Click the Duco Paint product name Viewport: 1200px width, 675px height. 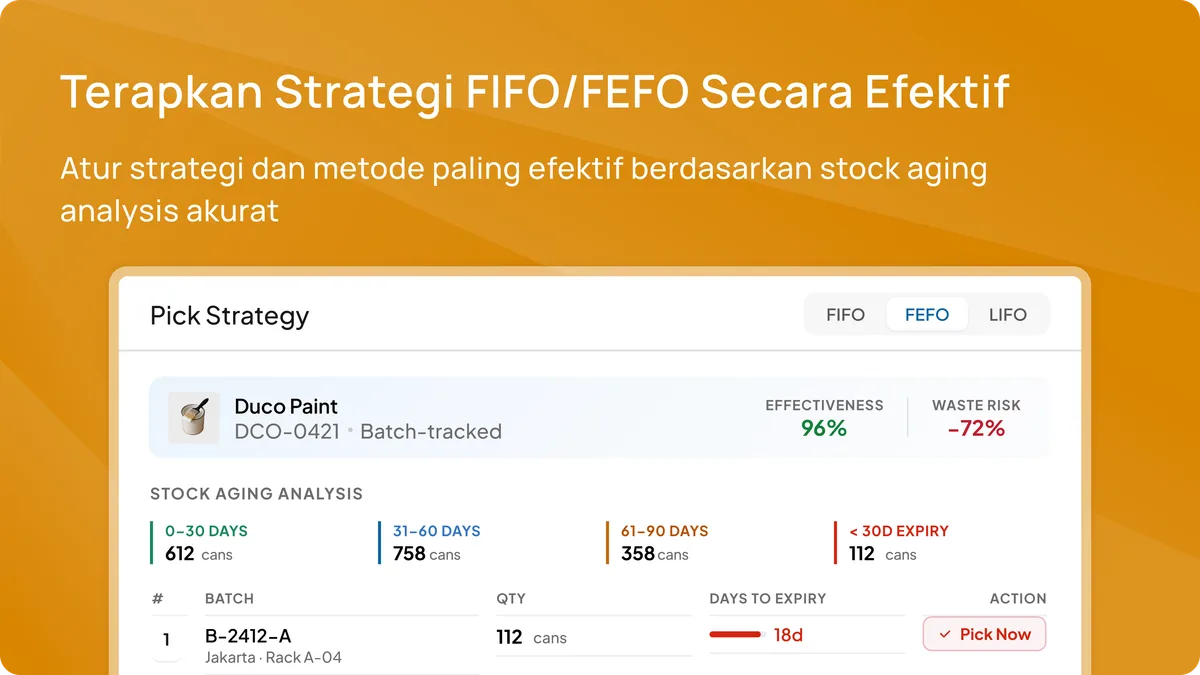(x=286, y=406)
